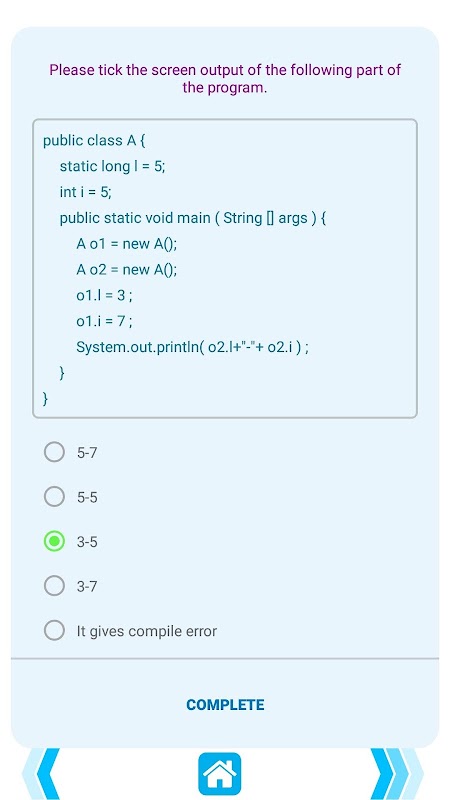Click the 'o1.i = 7 ;' statement
This screenshot has height=800, width=450.
coord(105,322)
